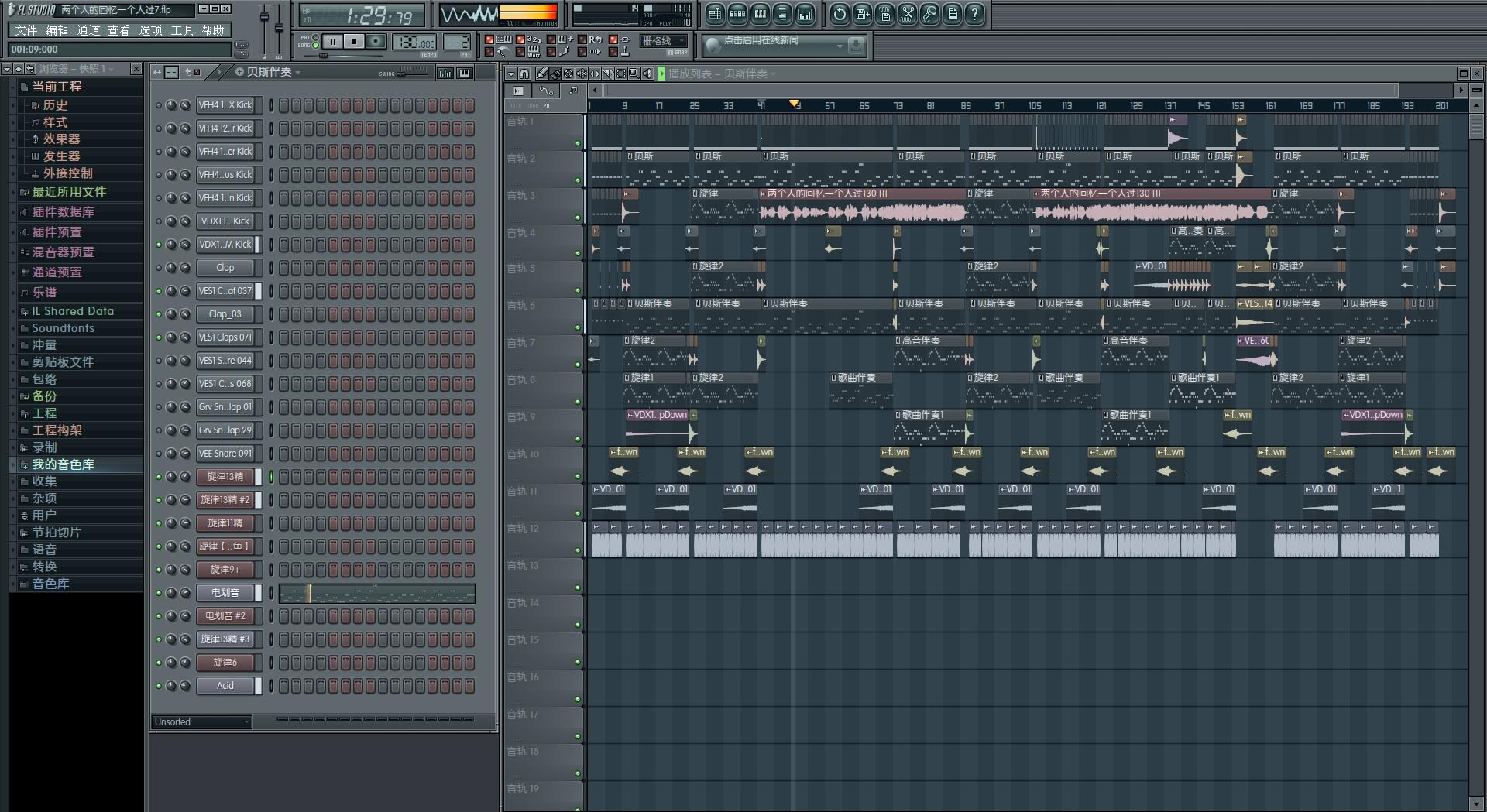Open the mixer window icon

[x=805, y=13]
